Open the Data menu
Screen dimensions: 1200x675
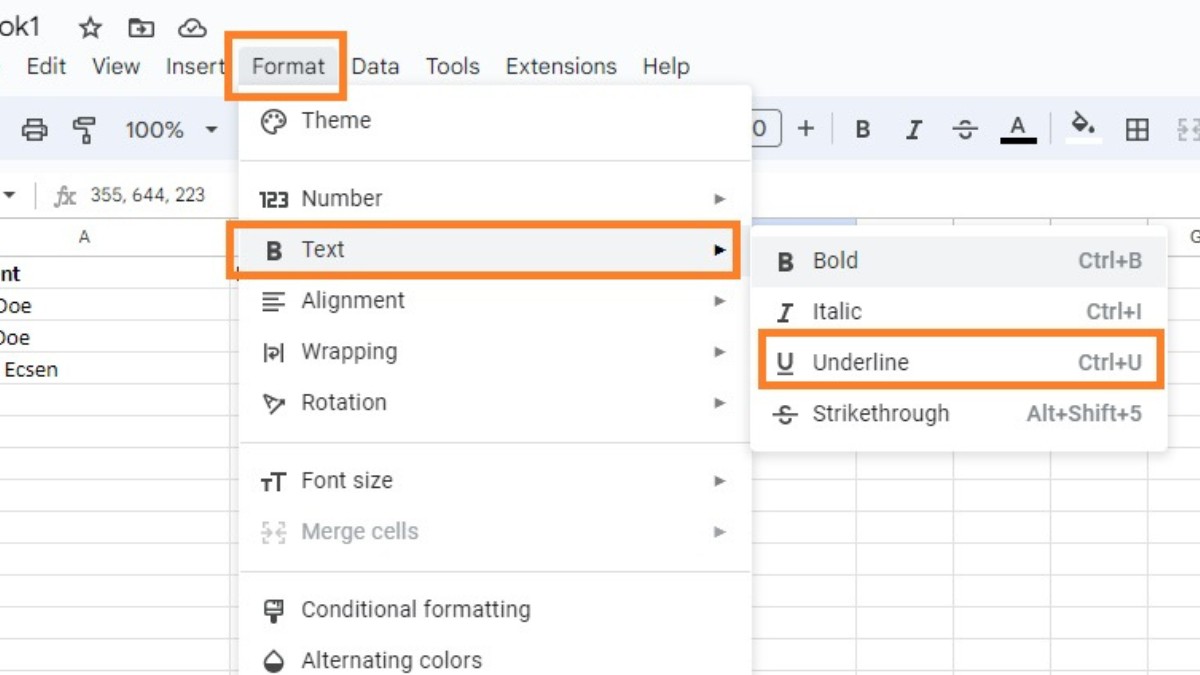376,66
